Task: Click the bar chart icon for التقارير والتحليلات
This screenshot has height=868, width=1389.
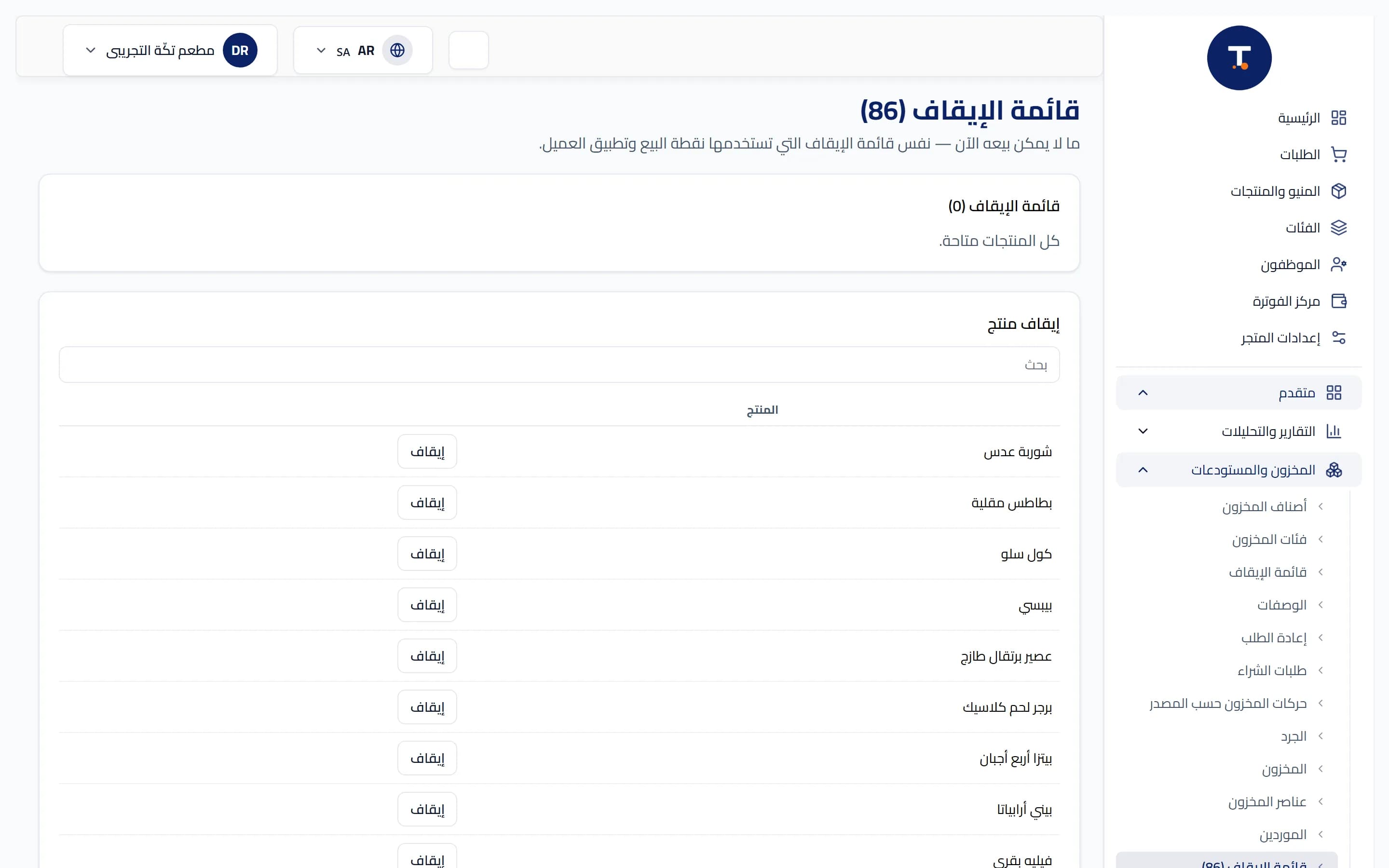Action: click(1334, 431)
